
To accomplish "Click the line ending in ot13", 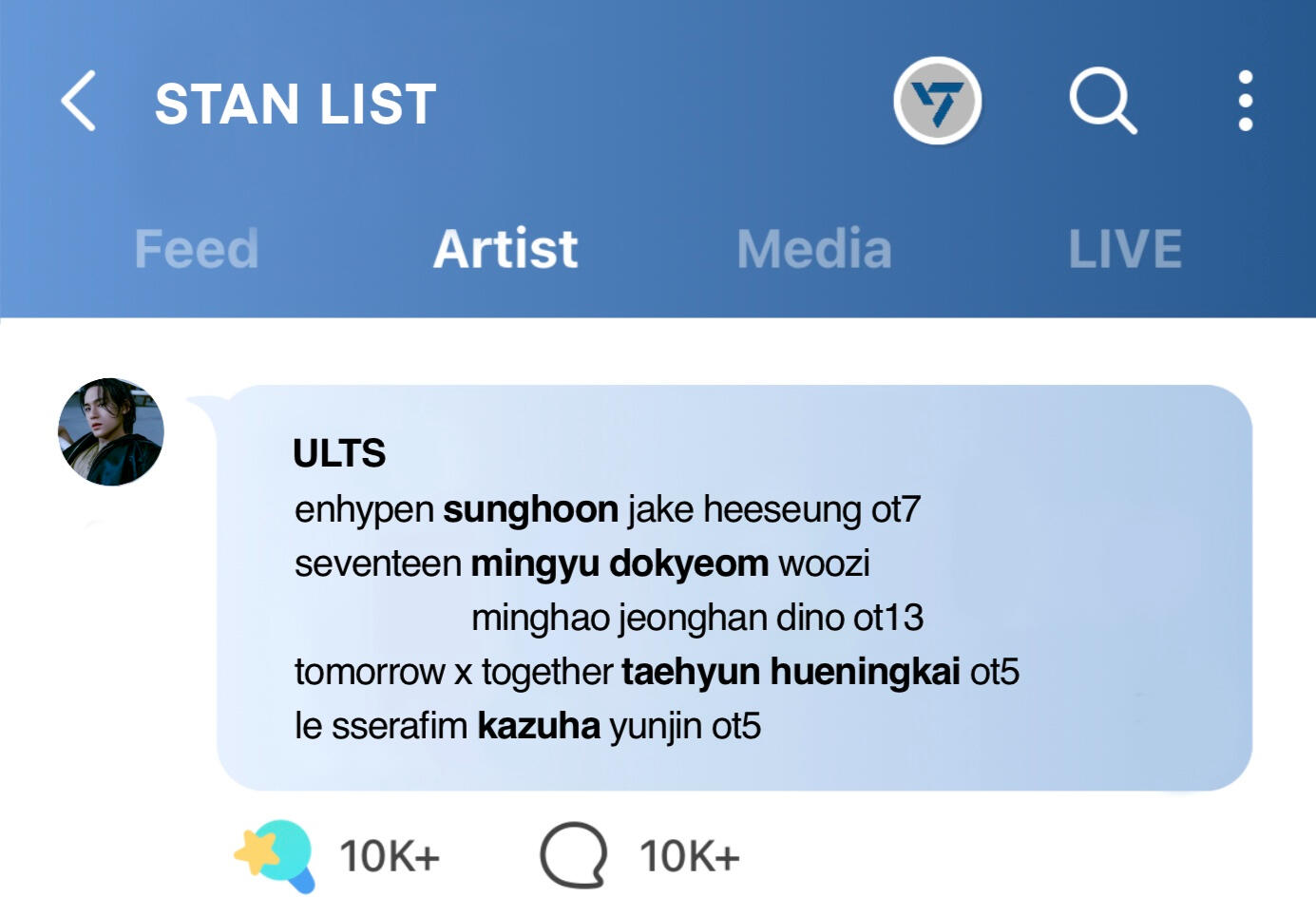I will [x=696, y=618].
